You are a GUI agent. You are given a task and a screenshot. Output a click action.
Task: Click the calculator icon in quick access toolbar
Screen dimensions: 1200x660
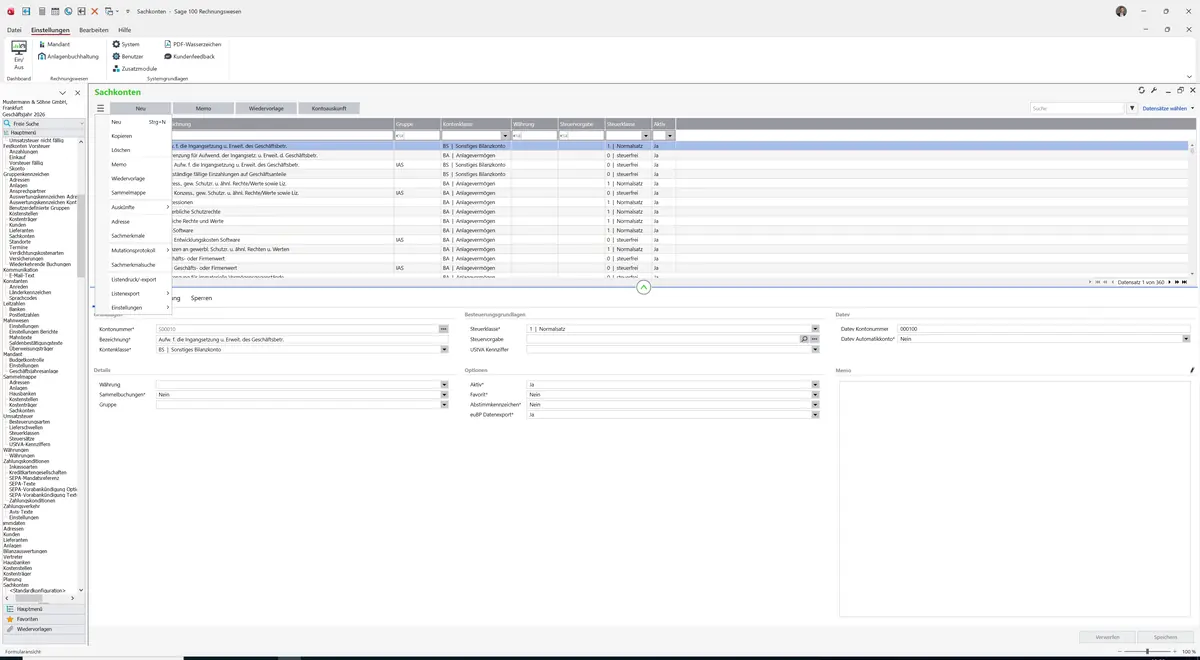41,11
